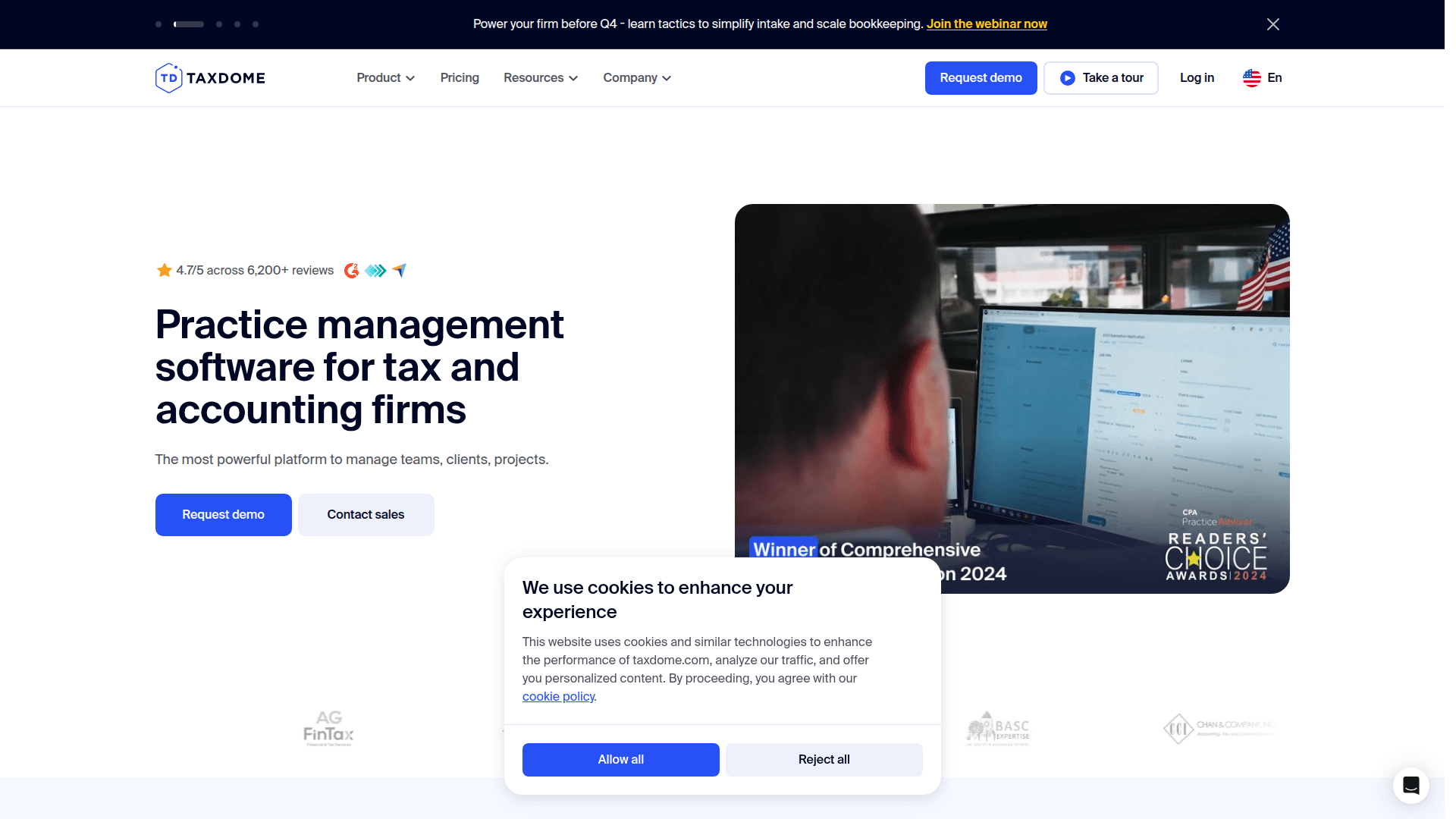
Task: Click the Capterra paper-plane review icon
Action: pos(400,271)
